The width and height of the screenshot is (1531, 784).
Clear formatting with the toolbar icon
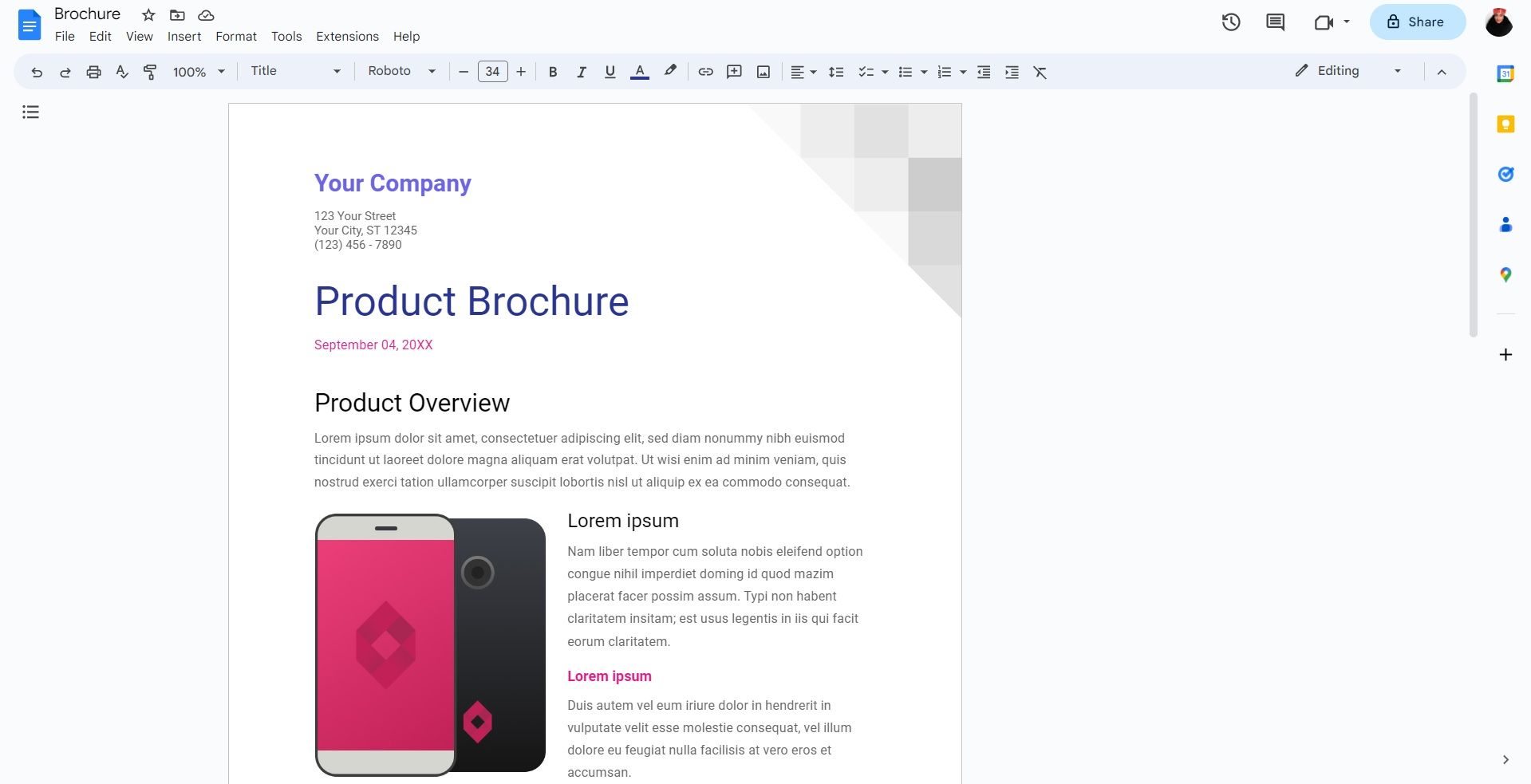click(1040, 72)
